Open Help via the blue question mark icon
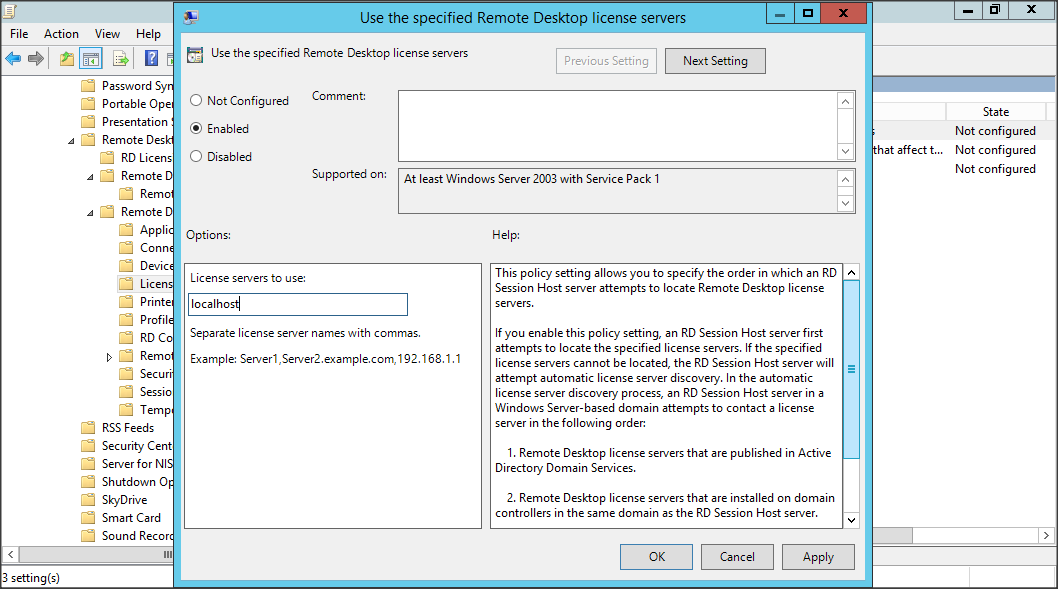1058x589 pixels. [152, 59]
